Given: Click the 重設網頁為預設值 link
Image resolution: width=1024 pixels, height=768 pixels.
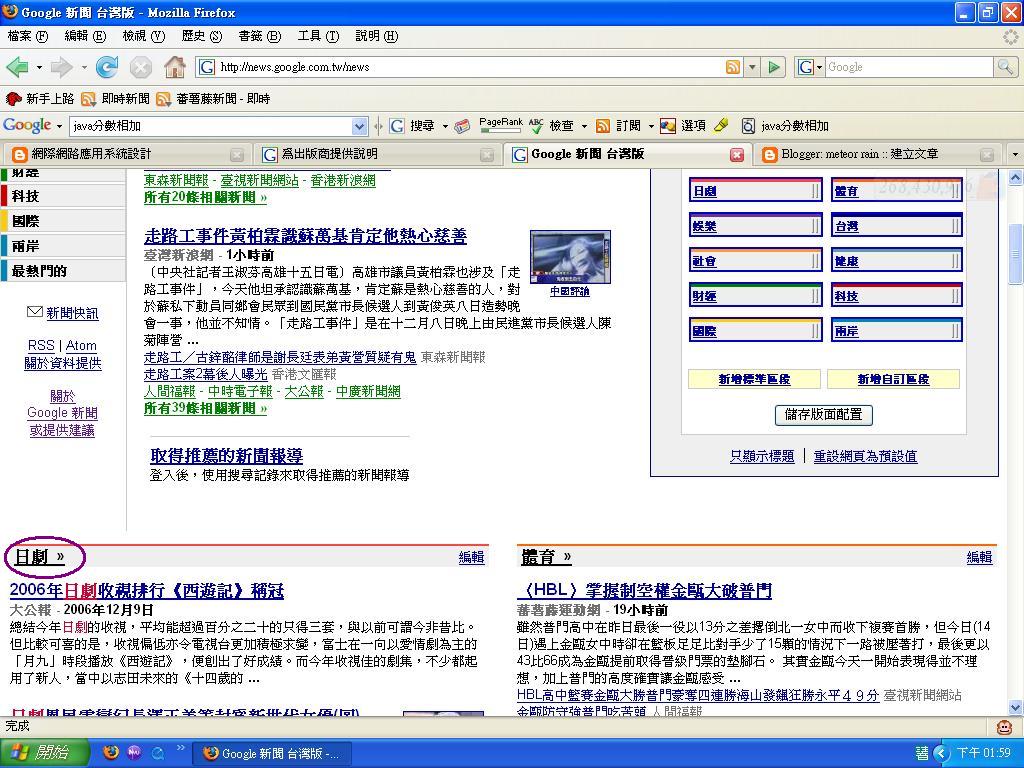Looking at the screenshot, I should pos(865,456).
